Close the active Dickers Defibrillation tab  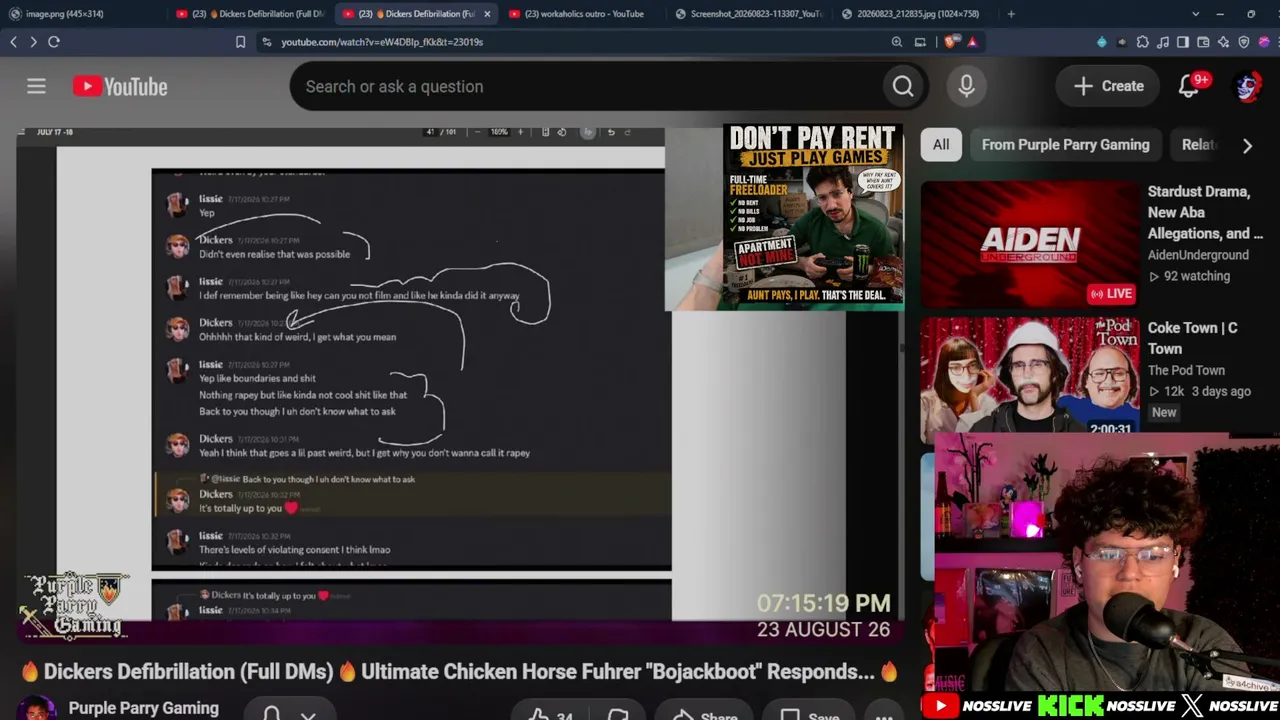pos(487,14)
